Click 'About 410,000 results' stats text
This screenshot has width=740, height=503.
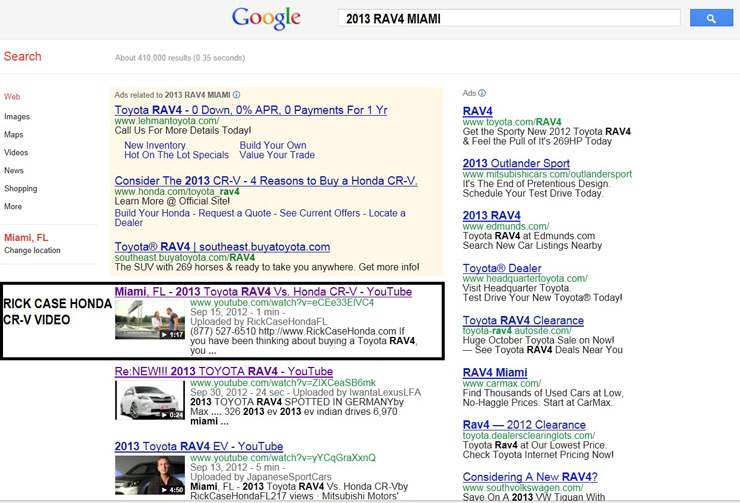coord(180,58)
